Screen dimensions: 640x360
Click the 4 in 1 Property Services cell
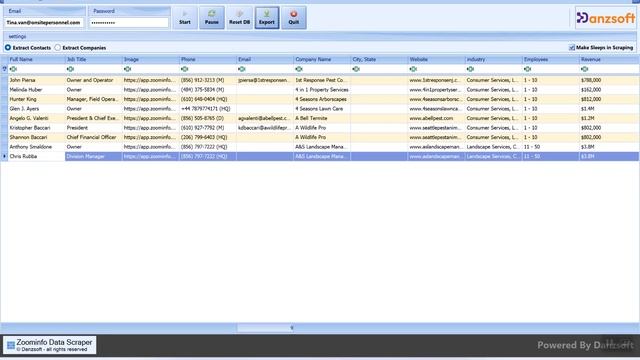tap(322, 90)
